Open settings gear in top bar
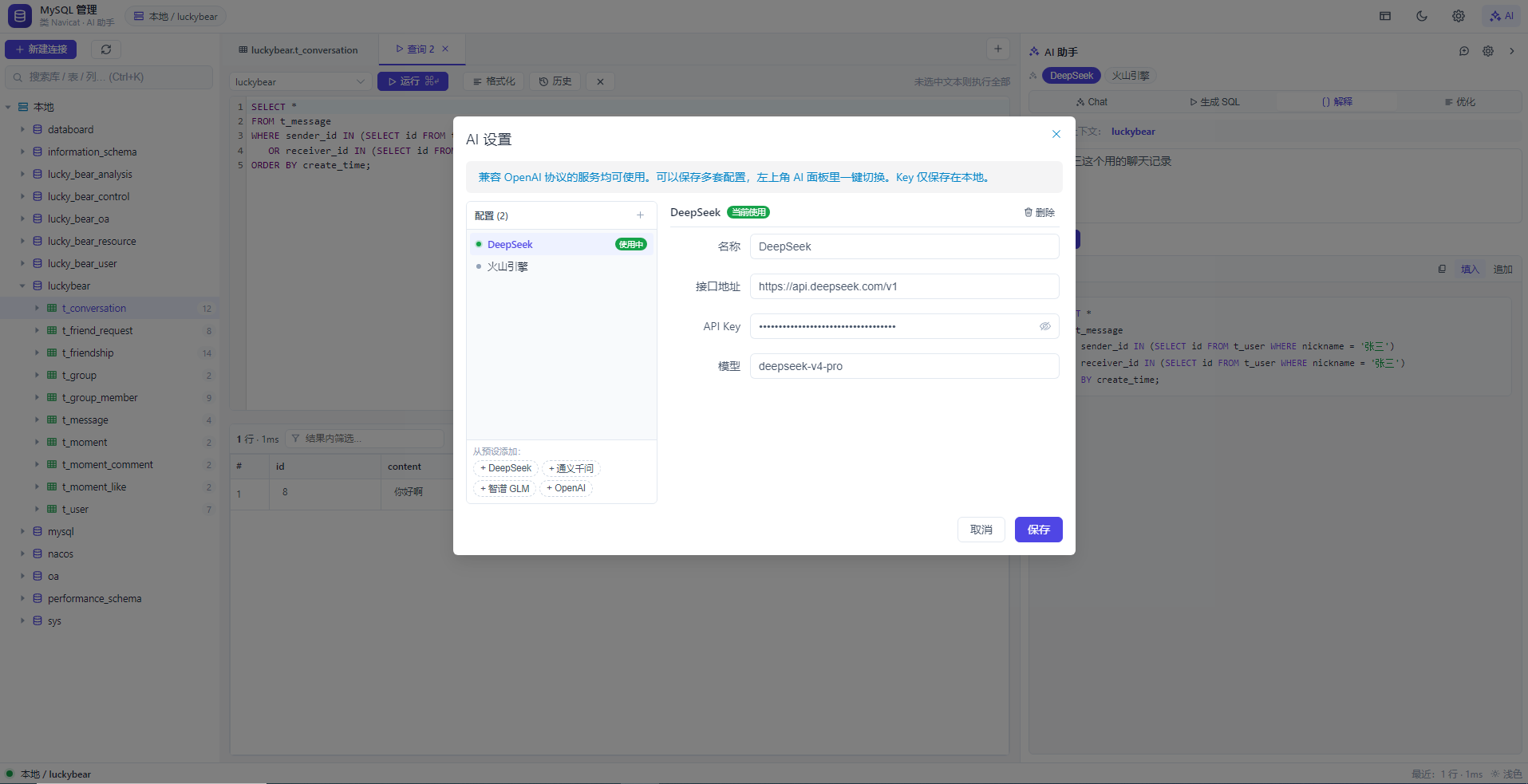The image size is (1528, 784). tap(1459, 16)
